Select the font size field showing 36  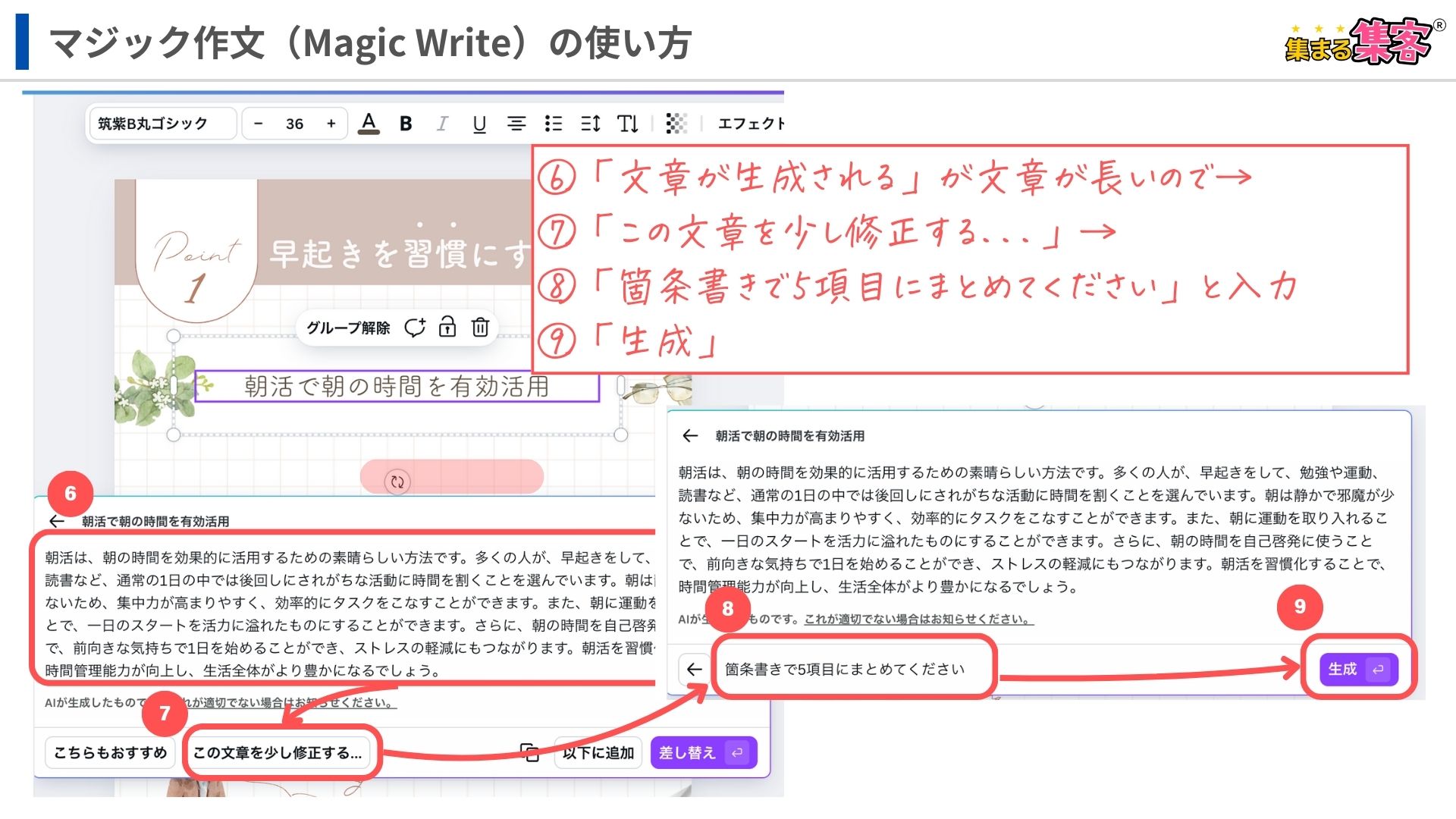tap(294, 124)
